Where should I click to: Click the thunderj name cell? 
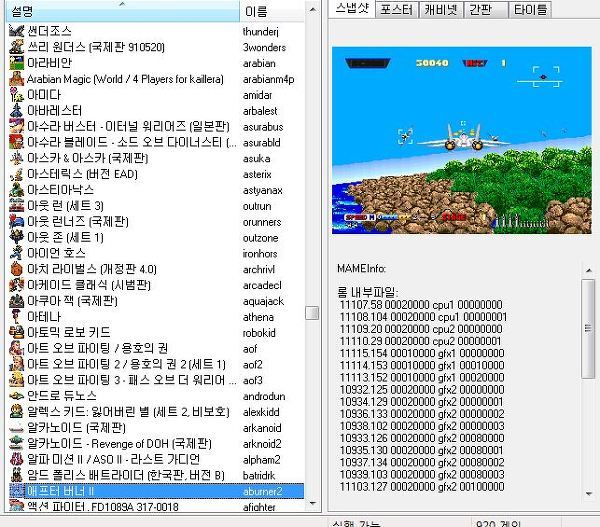[261, 31]
